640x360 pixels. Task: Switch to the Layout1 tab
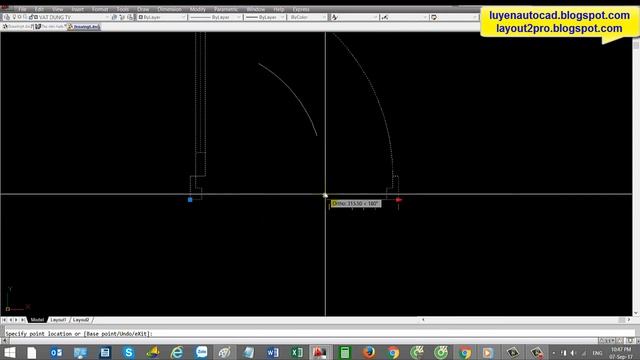(x=58, y=320)
